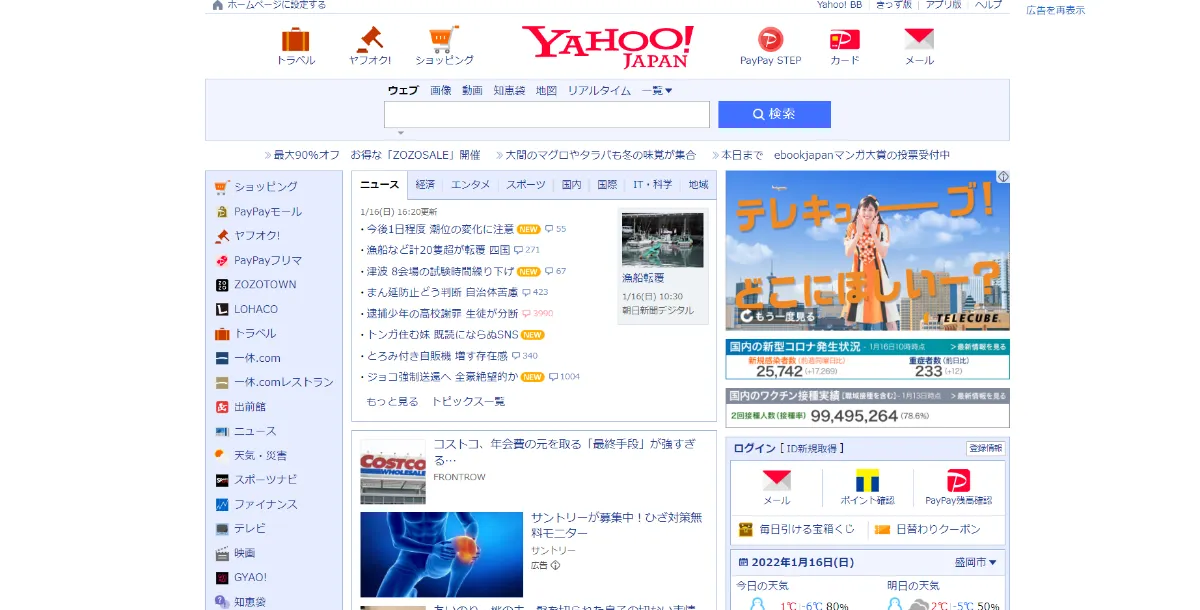The height and width of the screenshot is (610, 1200).
Task: Open スポーツナビ icon in sidebar
Action: 222,480
